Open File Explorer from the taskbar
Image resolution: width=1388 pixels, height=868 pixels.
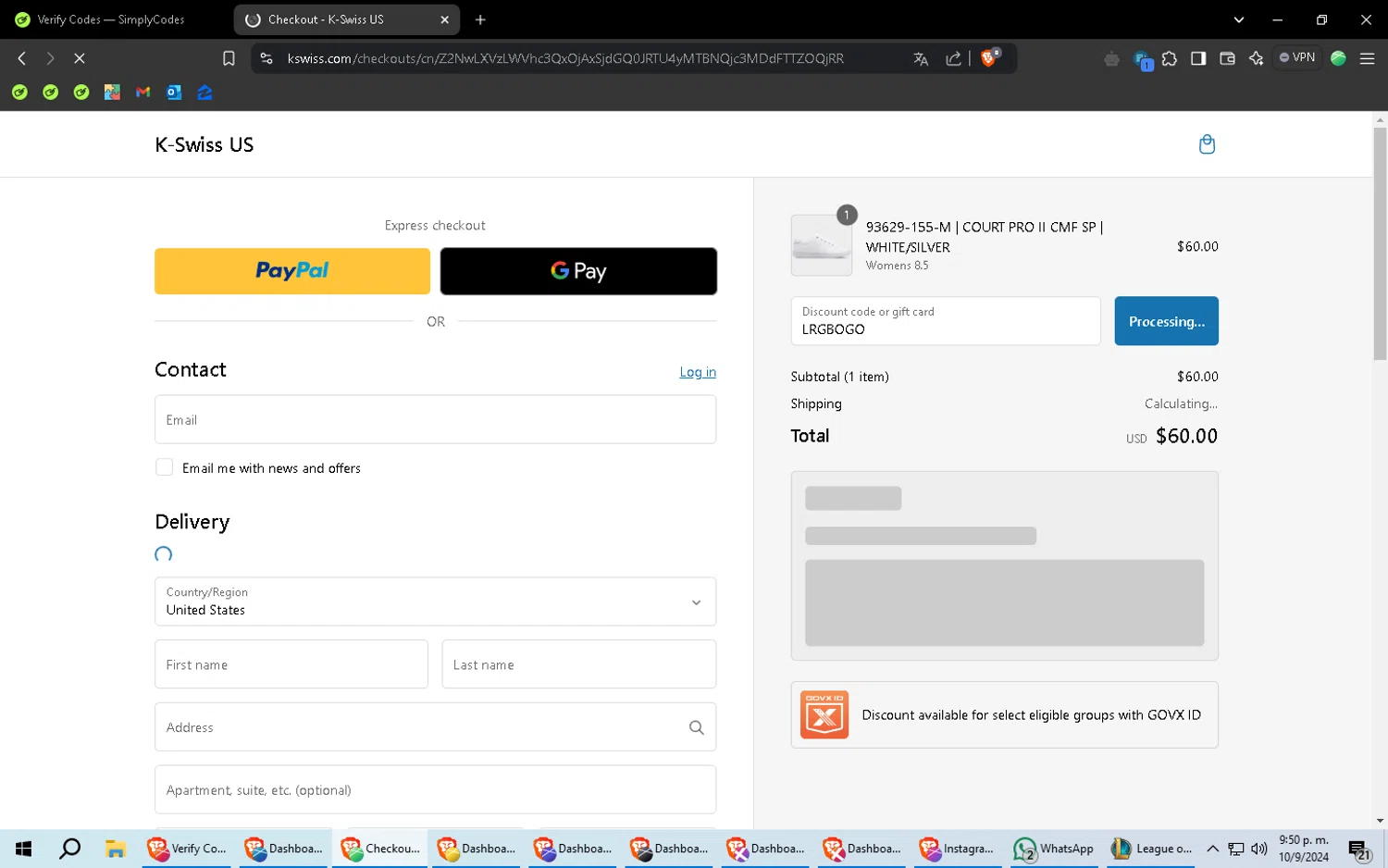(x=115, y=849)
